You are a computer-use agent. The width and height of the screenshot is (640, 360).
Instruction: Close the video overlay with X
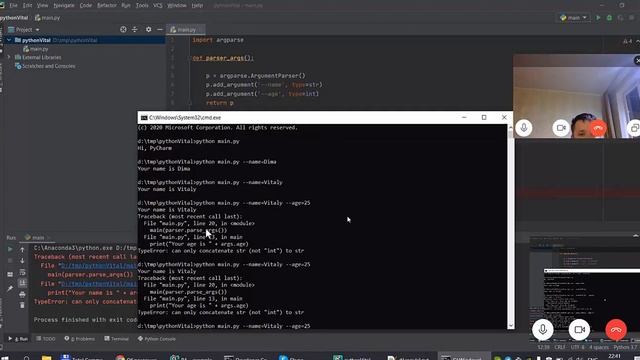(x=637, y=60)
